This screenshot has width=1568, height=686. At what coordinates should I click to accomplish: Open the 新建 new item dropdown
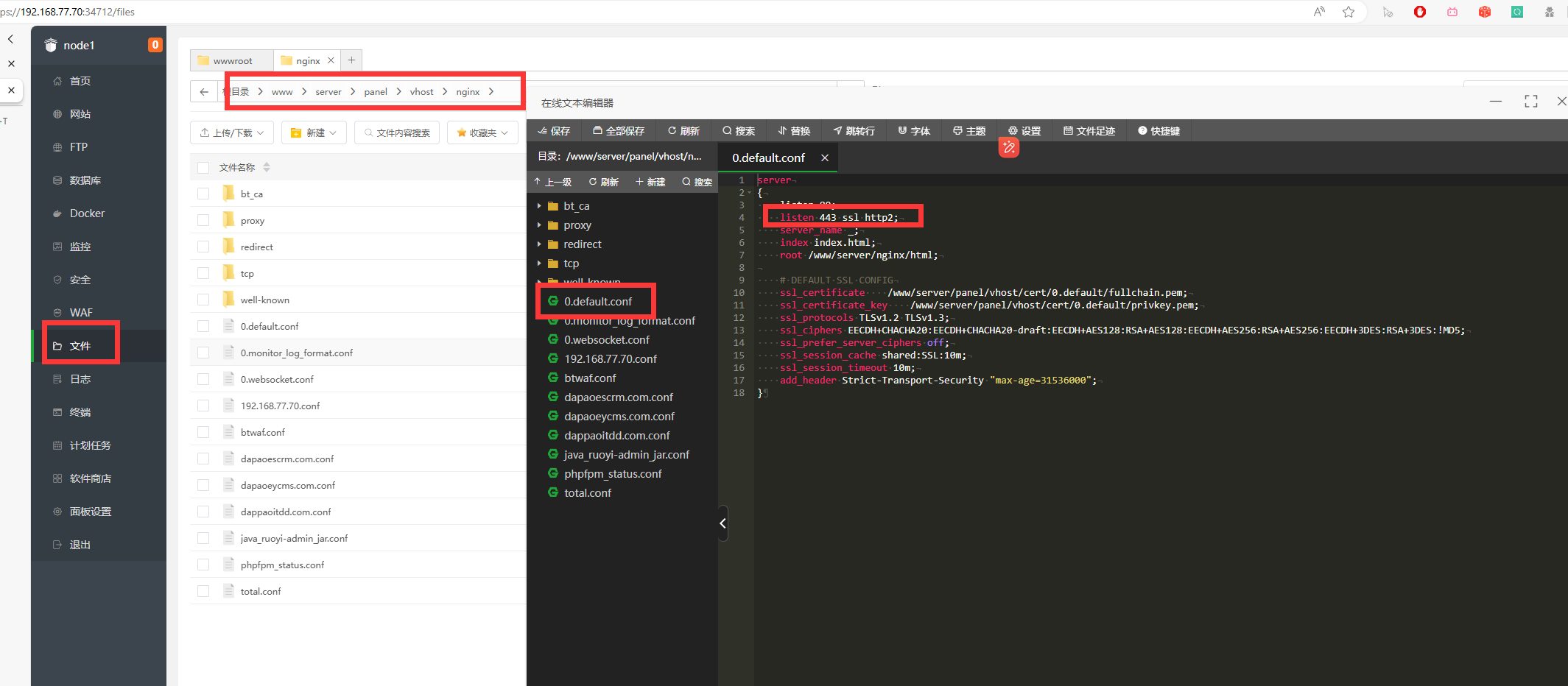point(314,132)
